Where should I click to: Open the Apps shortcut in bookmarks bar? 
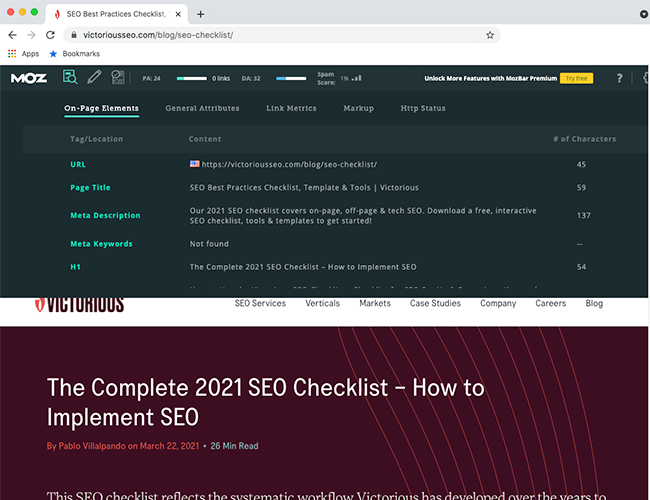point(23,53)
